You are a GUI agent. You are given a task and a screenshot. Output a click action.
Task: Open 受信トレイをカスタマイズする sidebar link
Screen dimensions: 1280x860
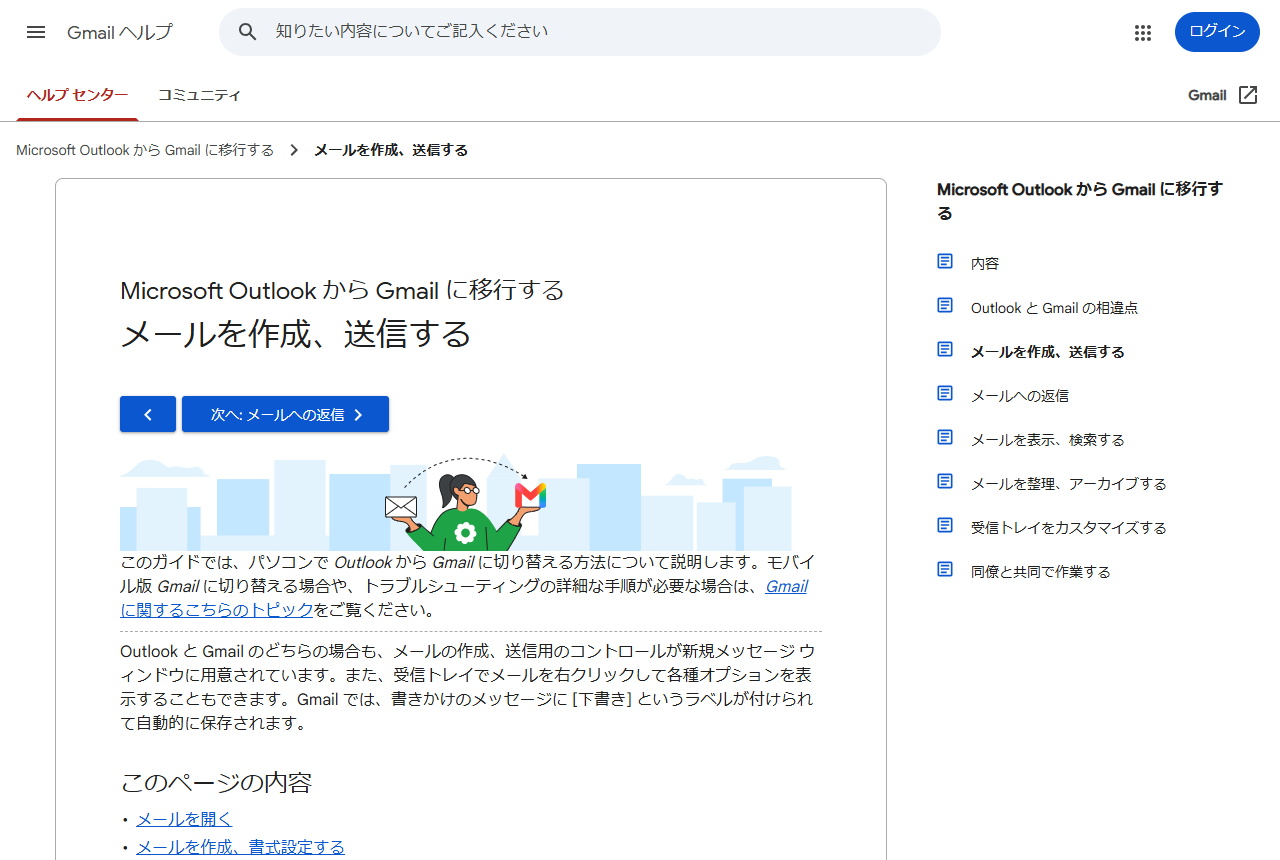pyautogui.click(x=1069, y=528)
